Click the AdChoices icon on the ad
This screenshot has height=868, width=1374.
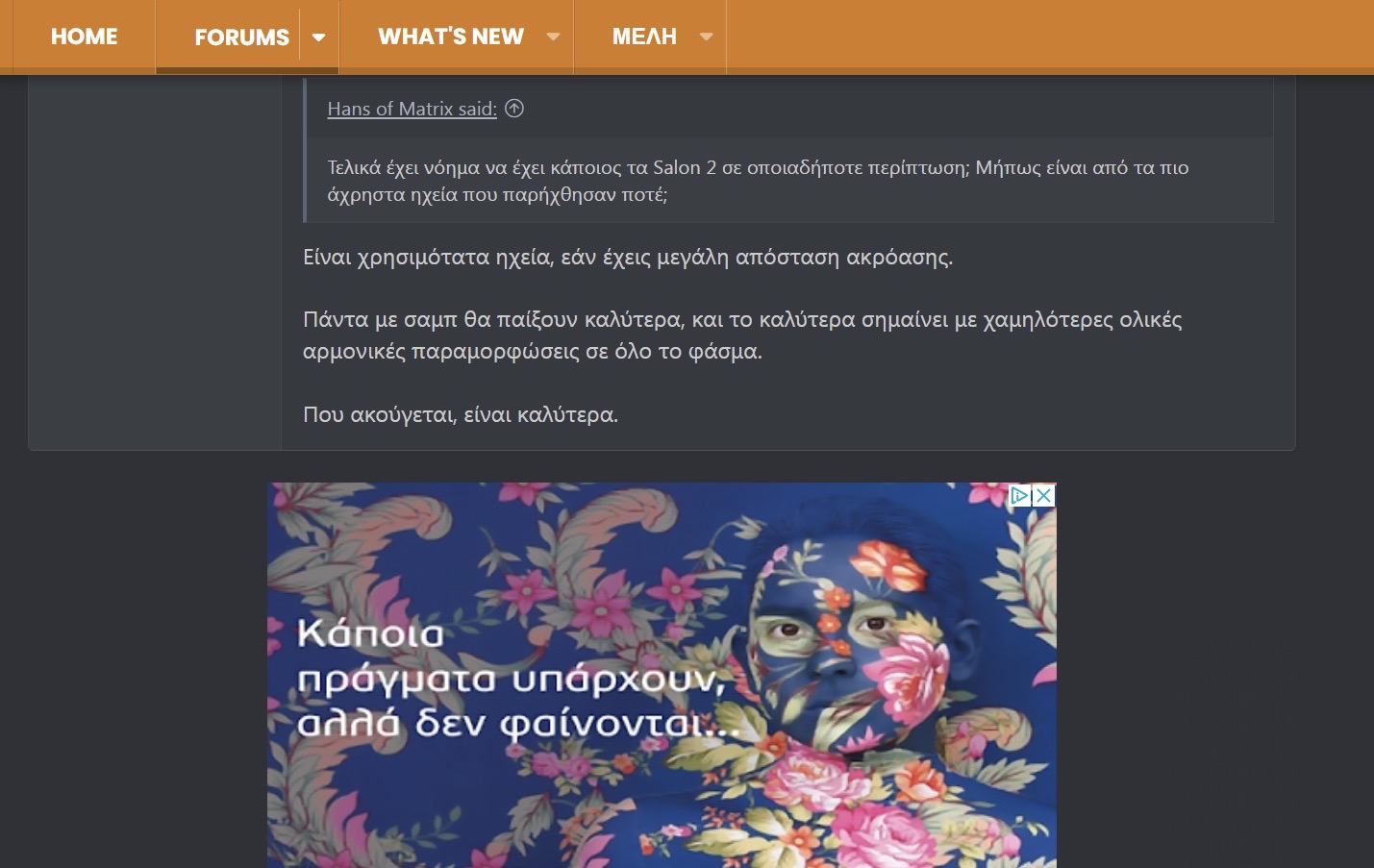1020,495
